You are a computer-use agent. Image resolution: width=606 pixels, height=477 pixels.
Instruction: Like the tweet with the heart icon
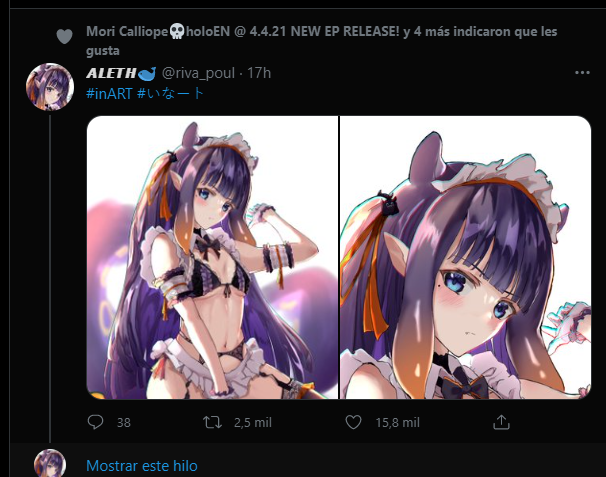pos(353,422)
